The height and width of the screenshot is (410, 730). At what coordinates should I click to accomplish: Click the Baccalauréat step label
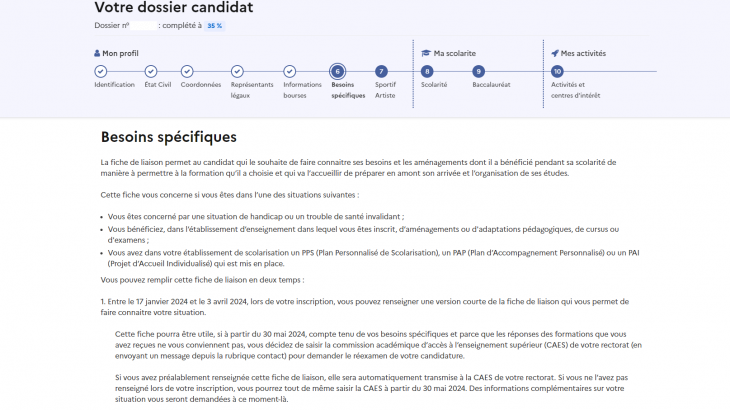tap(491, 85)
